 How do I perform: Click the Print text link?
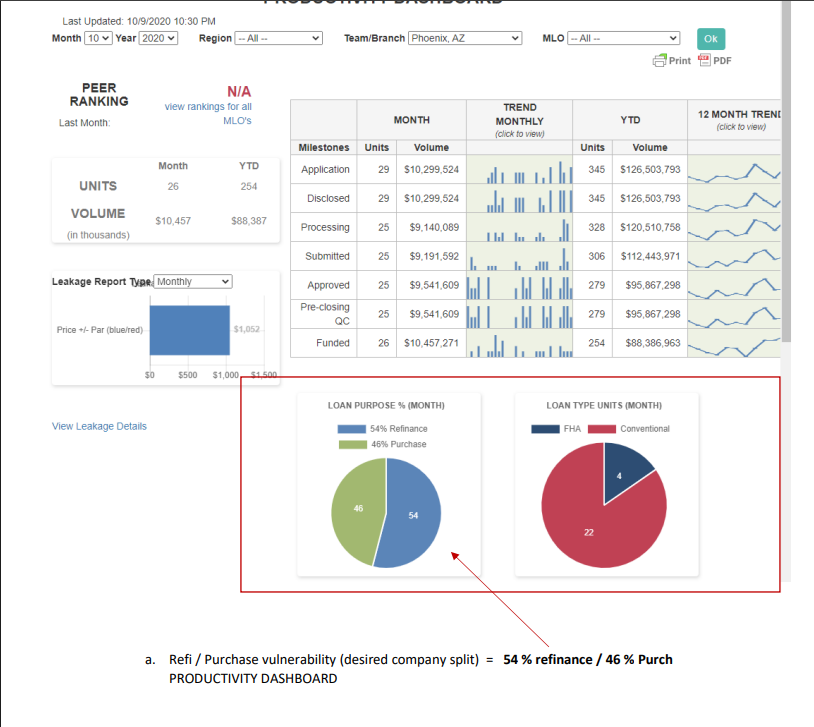click(680, 61)
